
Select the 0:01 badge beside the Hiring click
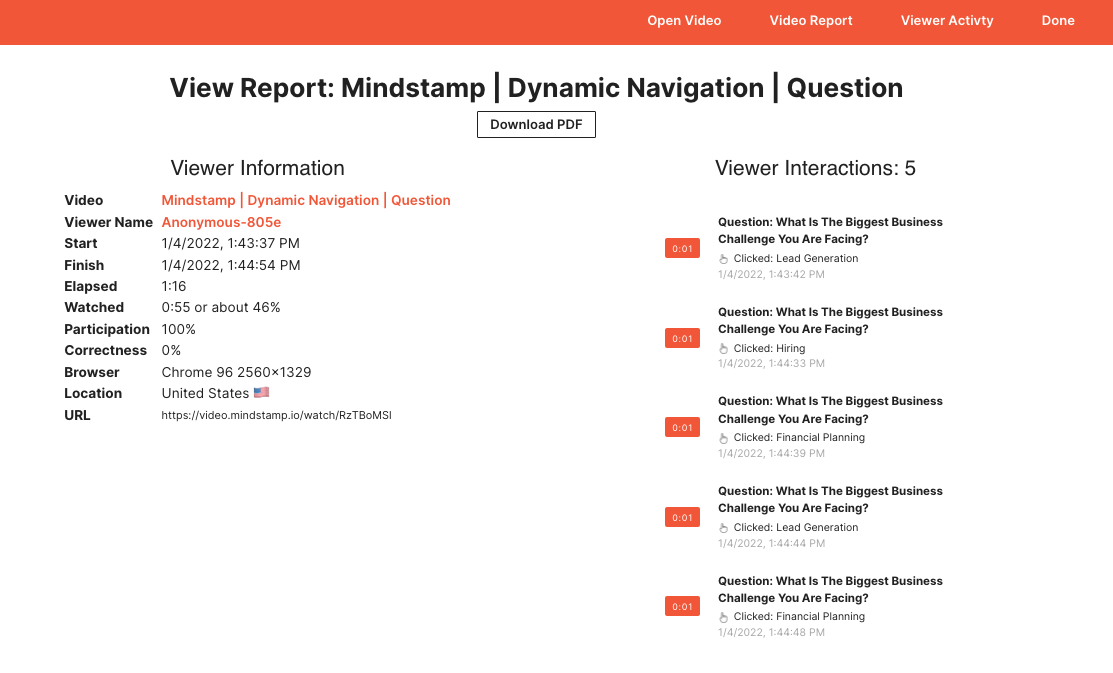[x=682, y=339]
